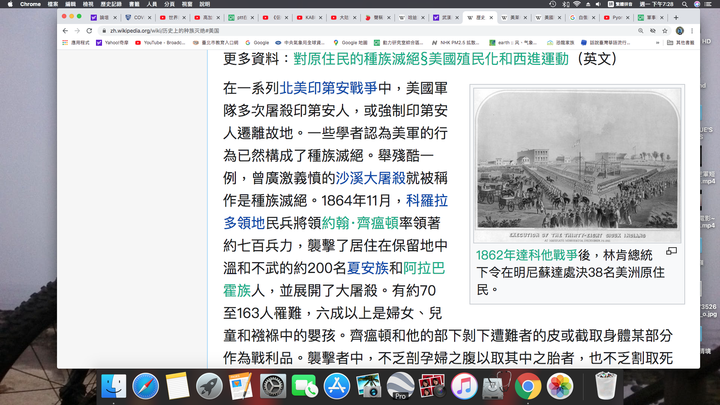Switch to the COV tab
This screenshot has height=405, width=720.
tap(138, 17)
